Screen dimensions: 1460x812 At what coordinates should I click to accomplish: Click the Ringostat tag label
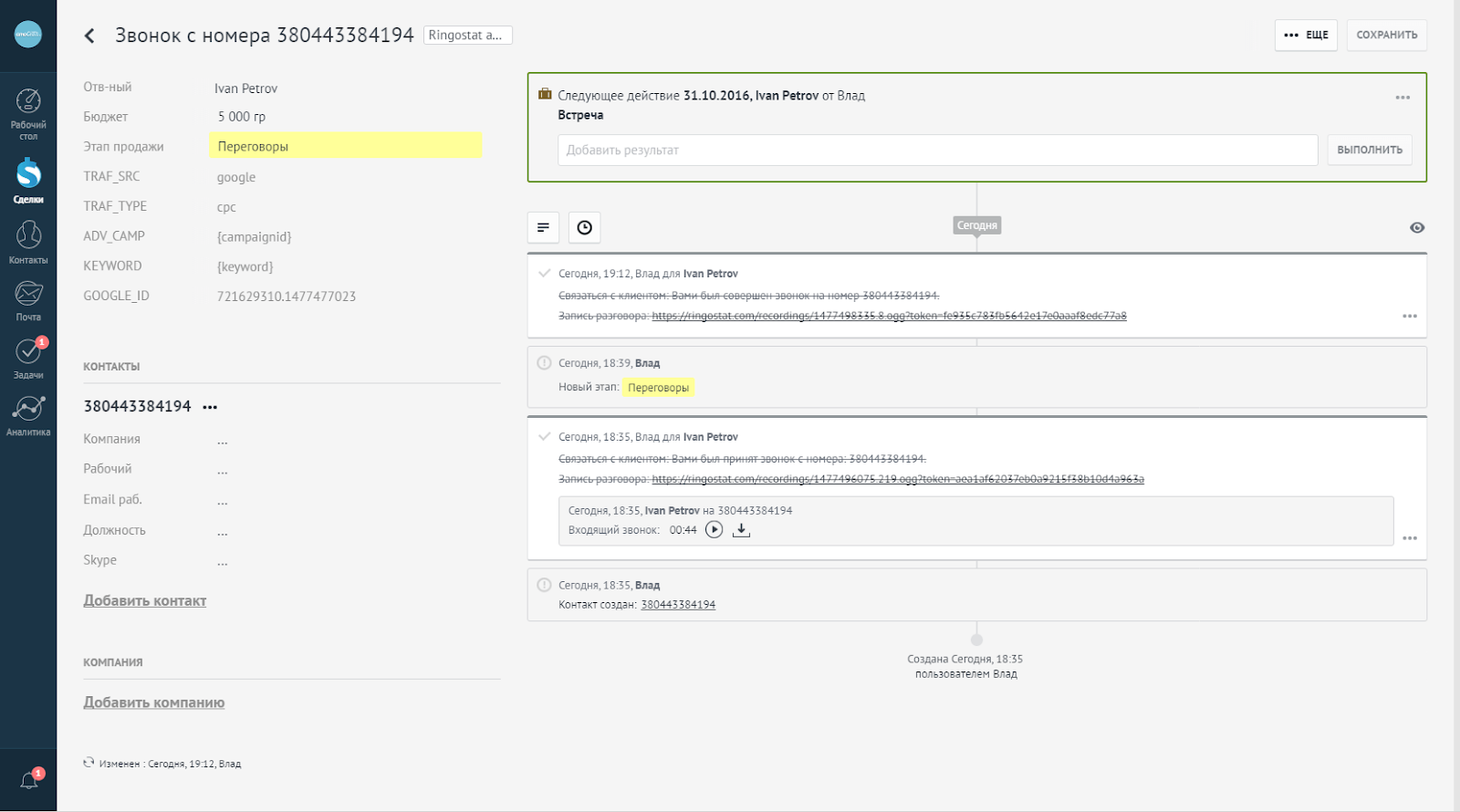(467, 35)
